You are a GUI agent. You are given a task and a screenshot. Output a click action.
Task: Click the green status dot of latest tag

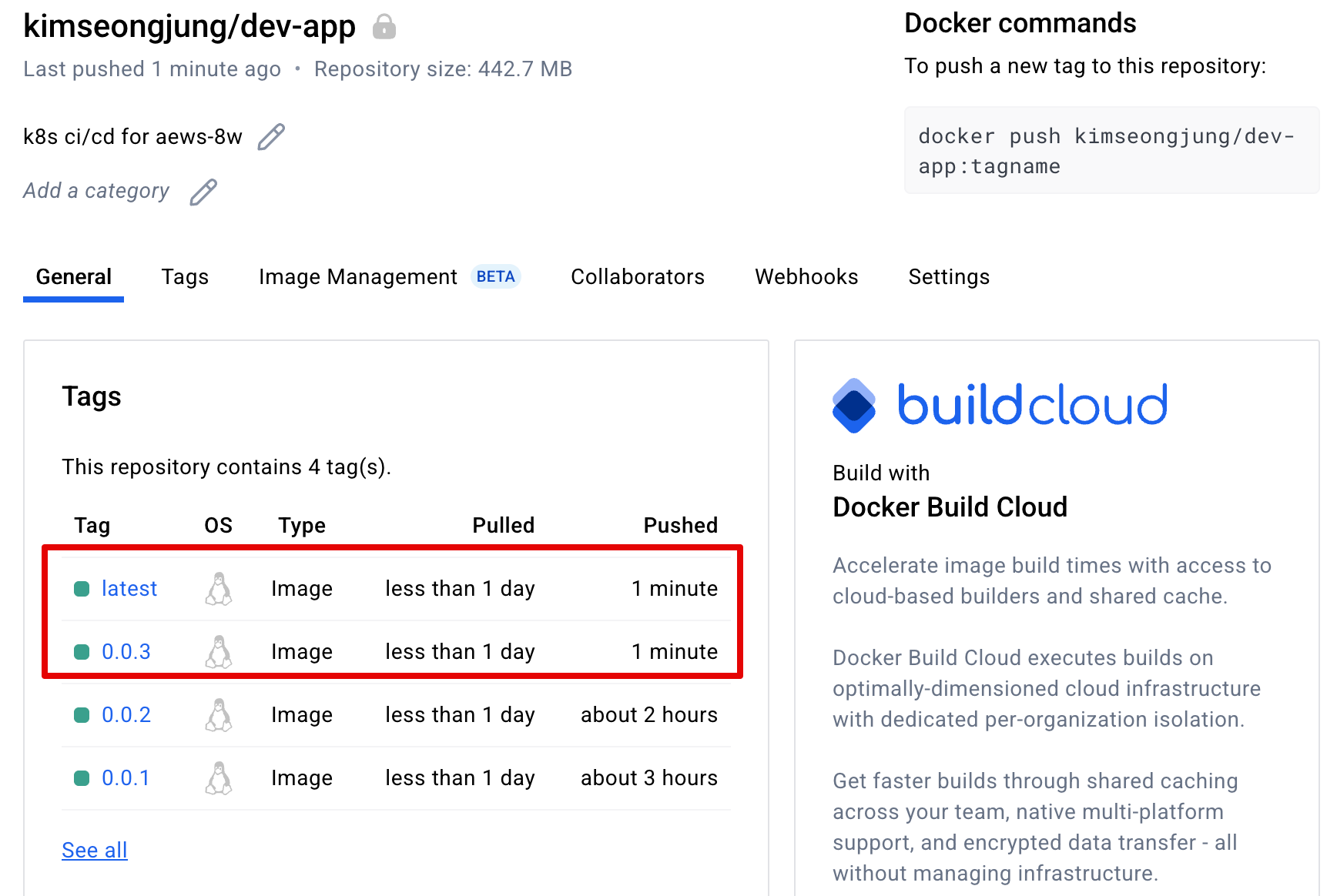click(x=82, y=589)
